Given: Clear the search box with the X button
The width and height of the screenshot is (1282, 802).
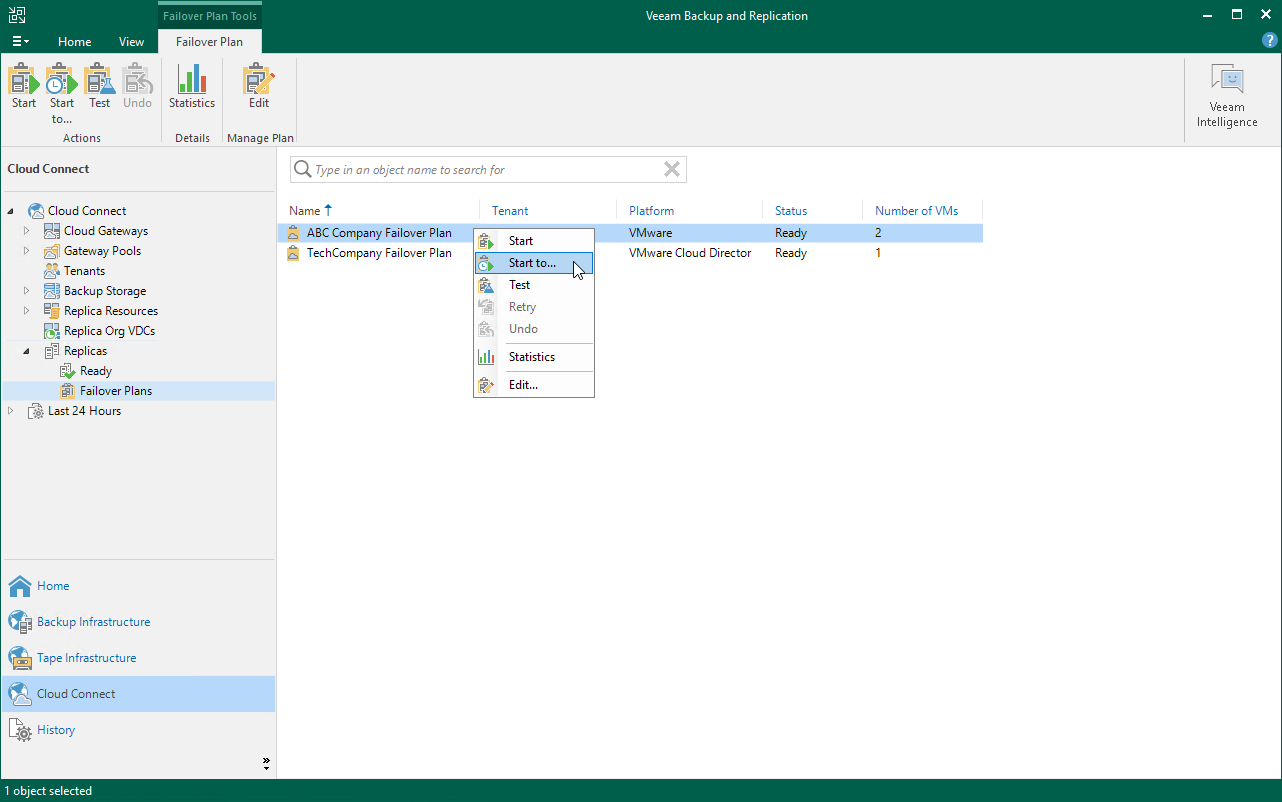Looking at the screenshot, I should tap(671, 169).
